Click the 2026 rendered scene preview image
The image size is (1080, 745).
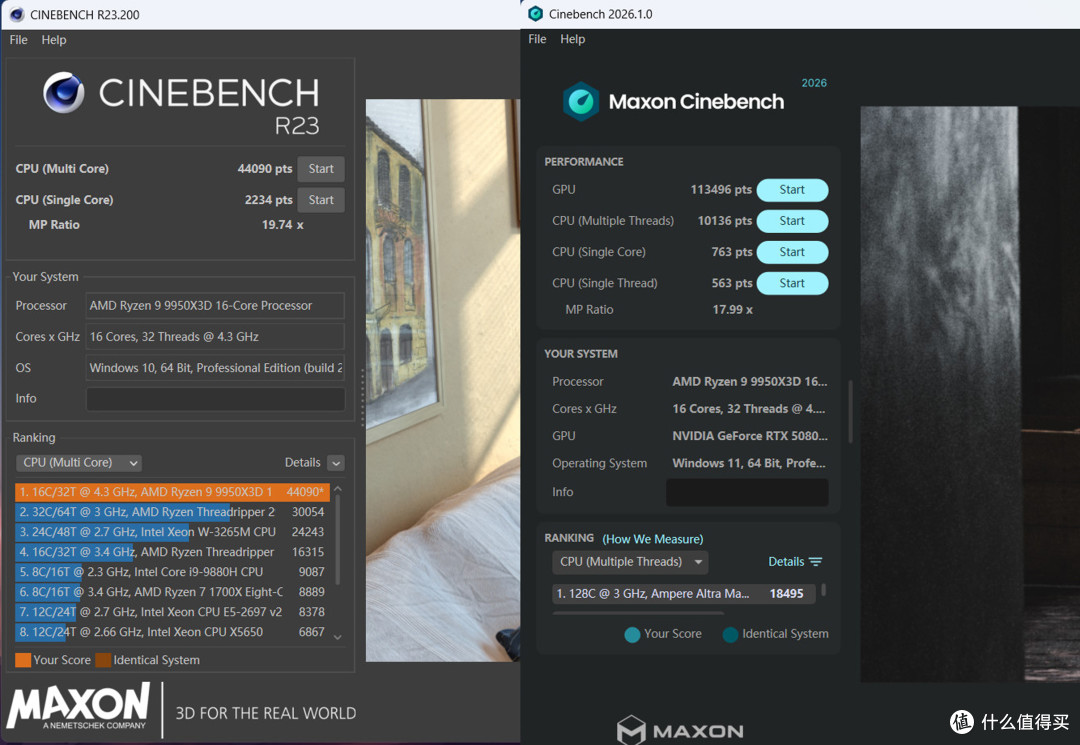[970, 394]
